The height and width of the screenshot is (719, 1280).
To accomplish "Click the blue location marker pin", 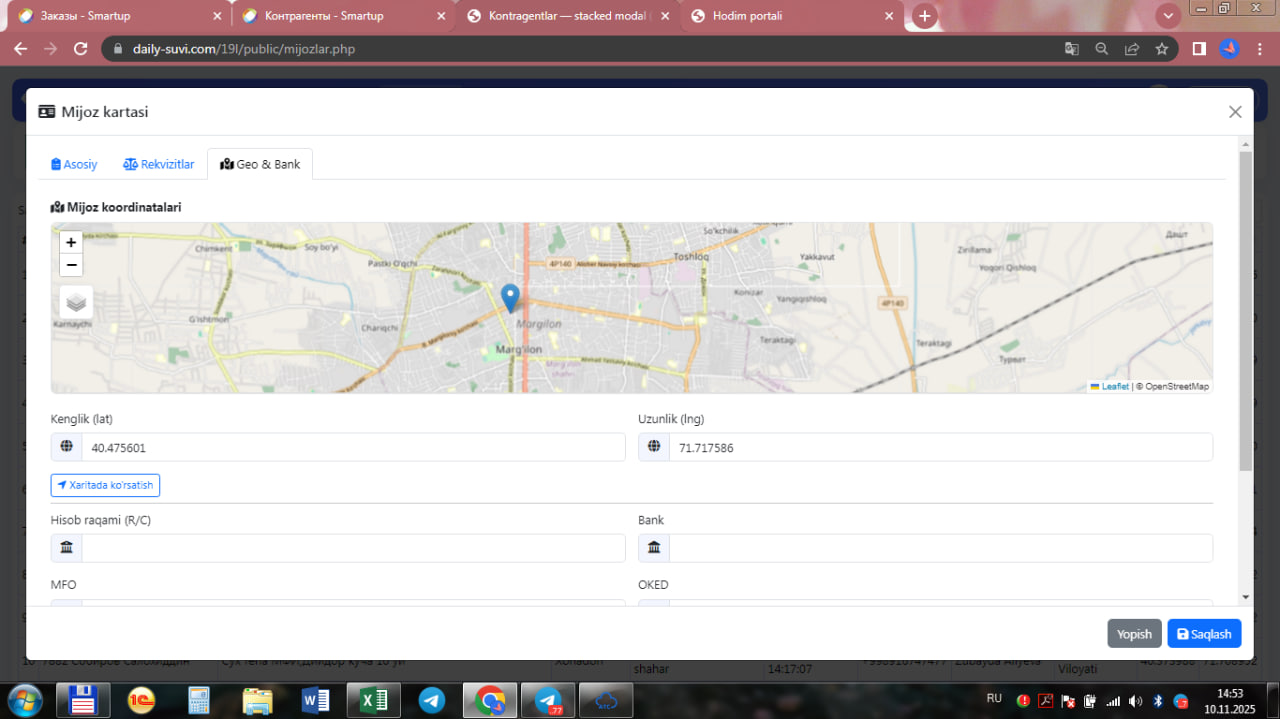I will tap(510, 297).
